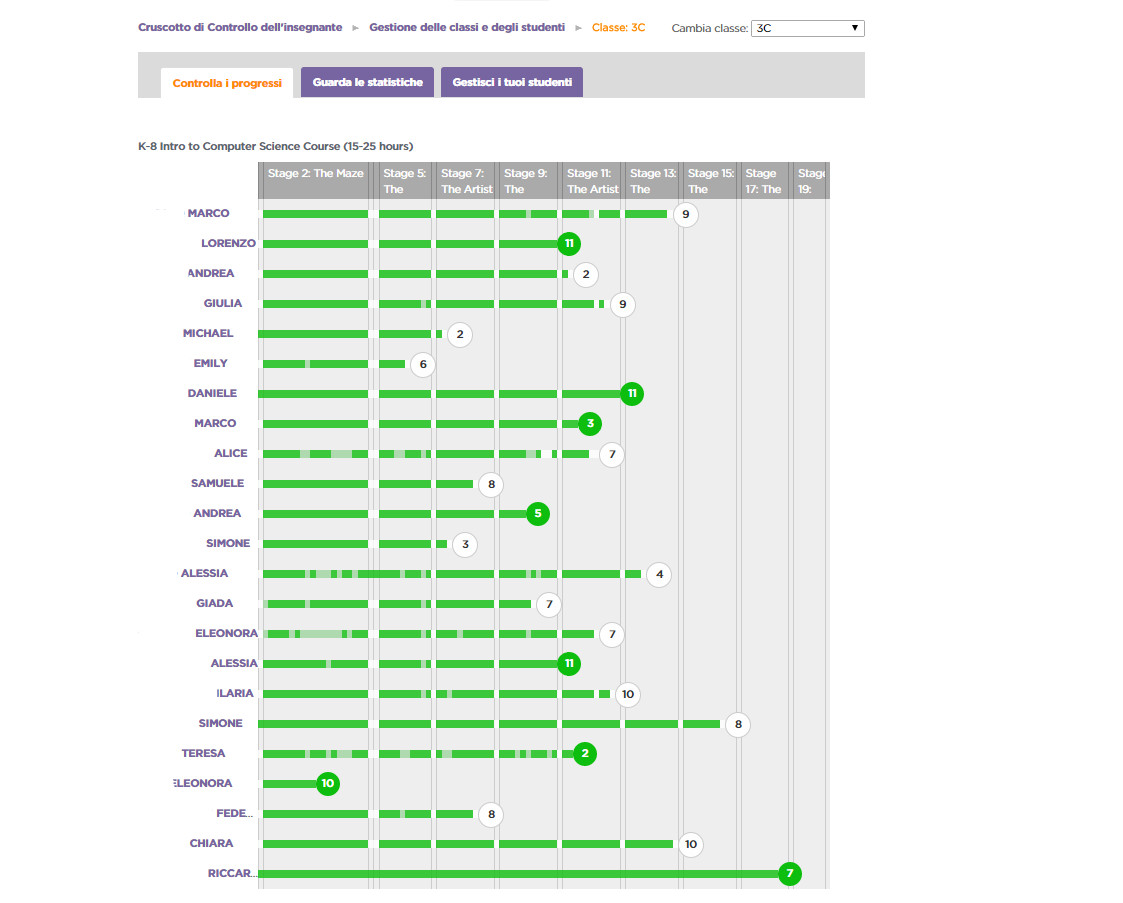
Task: Click Lorenzo's green level 11 progress bubble
Action: 569,243
